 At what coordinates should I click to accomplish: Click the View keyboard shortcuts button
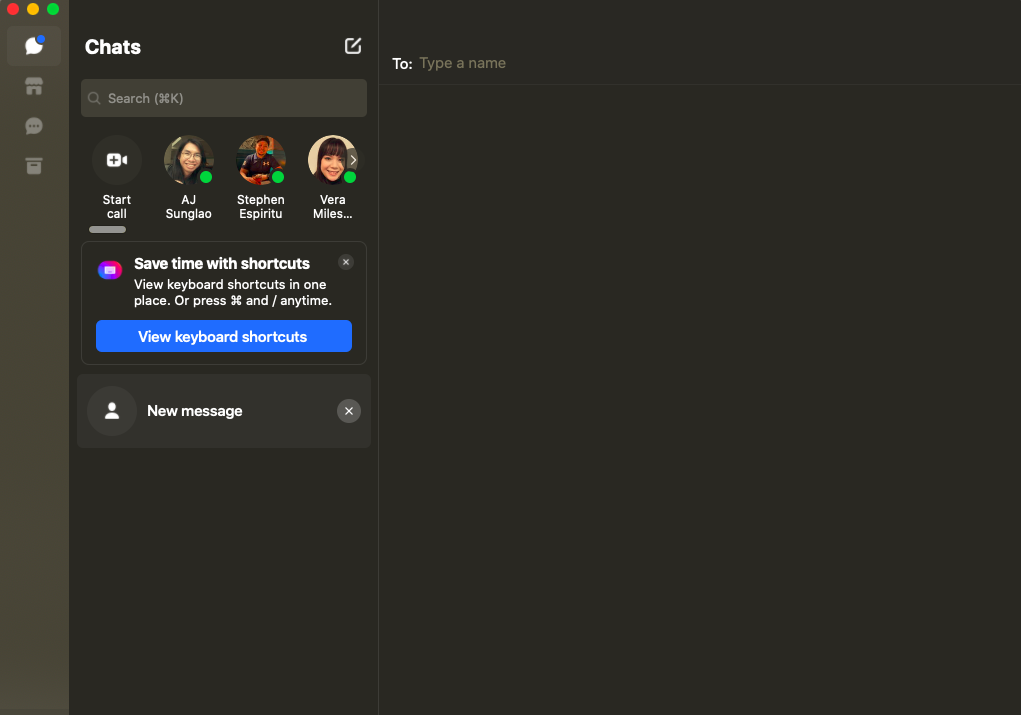(224, 336)
